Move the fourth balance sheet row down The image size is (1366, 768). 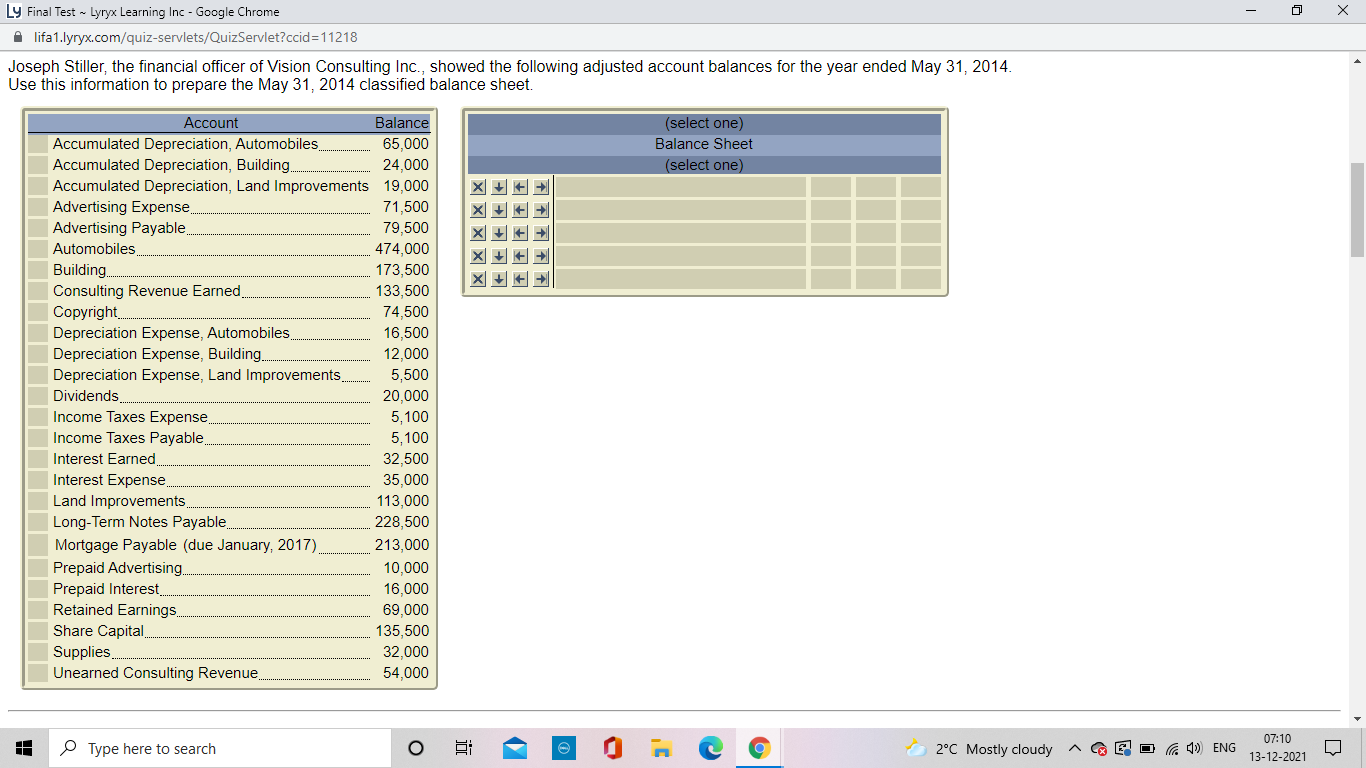[499, 256]
